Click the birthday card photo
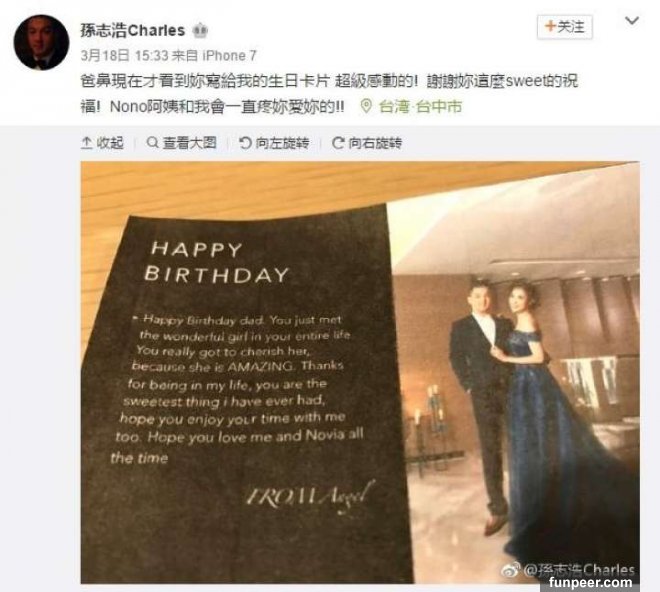Image resolution: width=660 pixels, height=592 pixels. tap(360, 372)
